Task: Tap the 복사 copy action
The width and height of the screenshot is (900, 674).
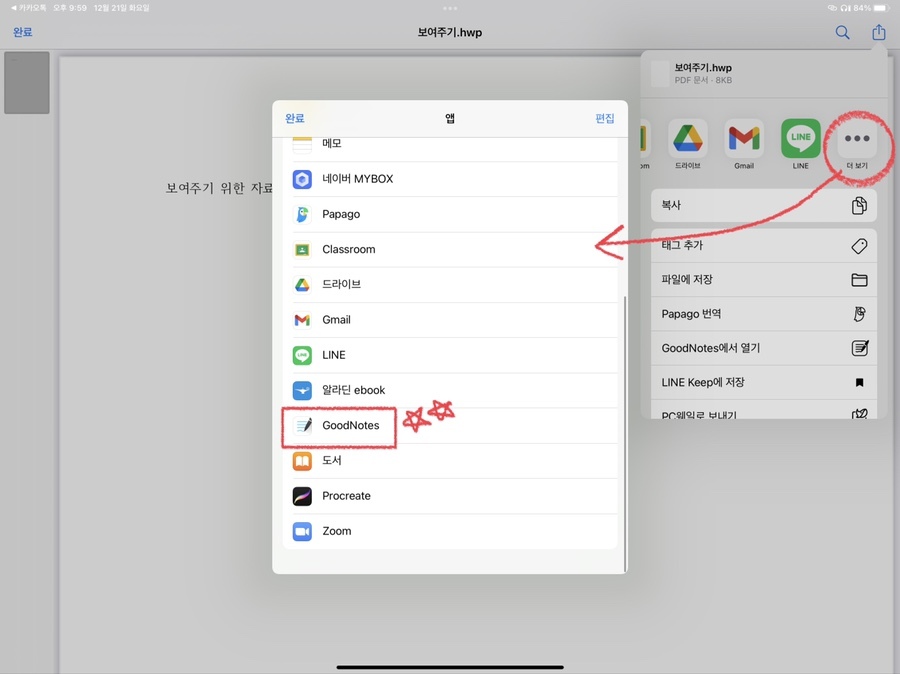Action: click(763, 205)
